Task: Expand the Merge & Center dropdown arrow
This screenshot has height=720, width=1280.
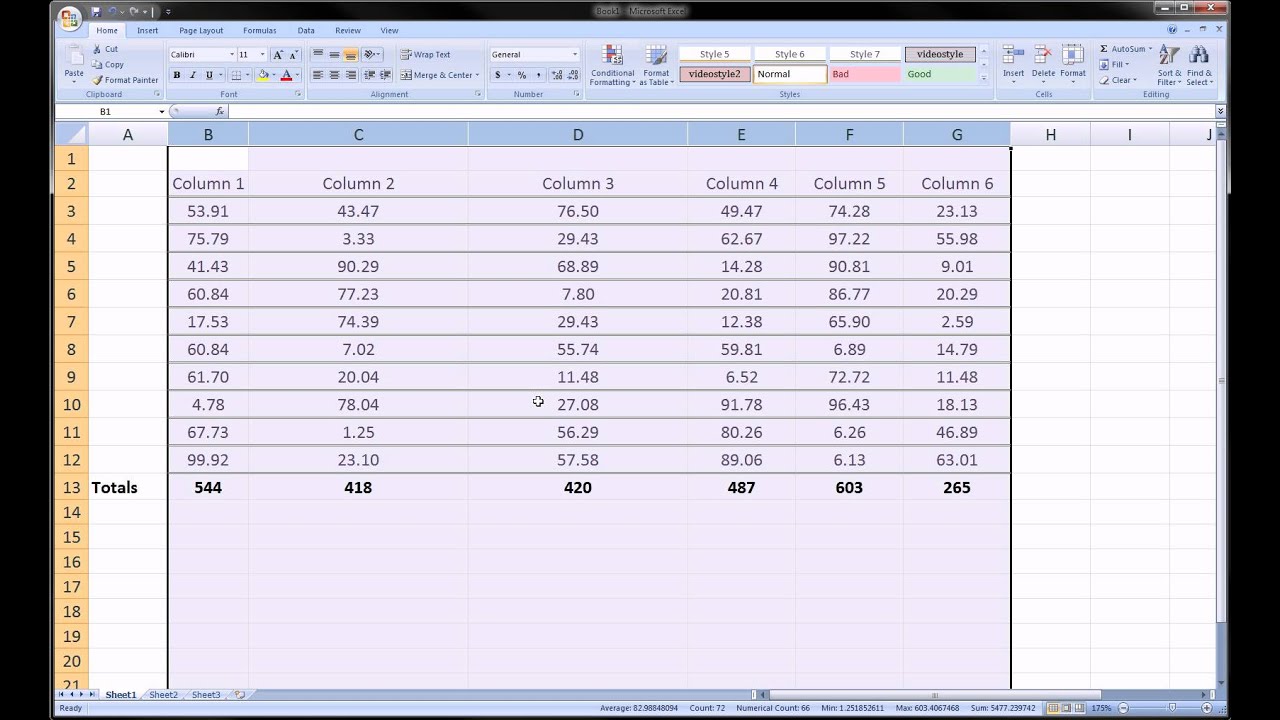Action: coord(477,75)
